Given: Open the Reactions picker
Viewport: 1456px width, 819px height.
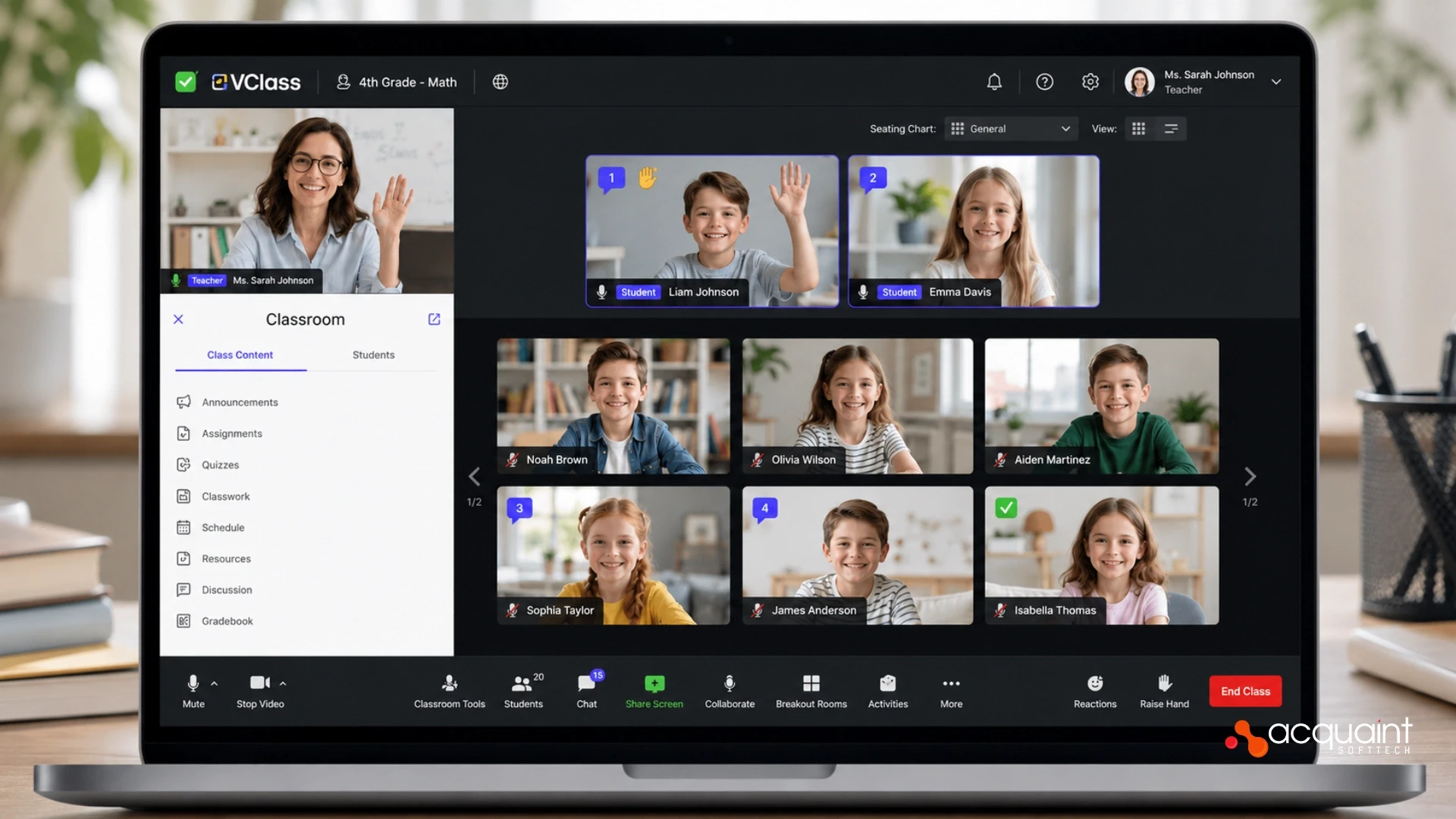Looking at the screenshot, I should (x=1095, y=692).
